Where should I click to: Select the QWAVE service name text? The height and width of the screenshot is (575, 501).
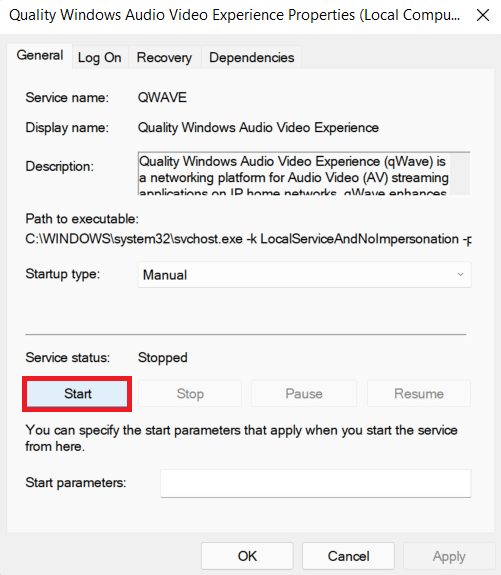pyautogui.click(x=162, y=98)
